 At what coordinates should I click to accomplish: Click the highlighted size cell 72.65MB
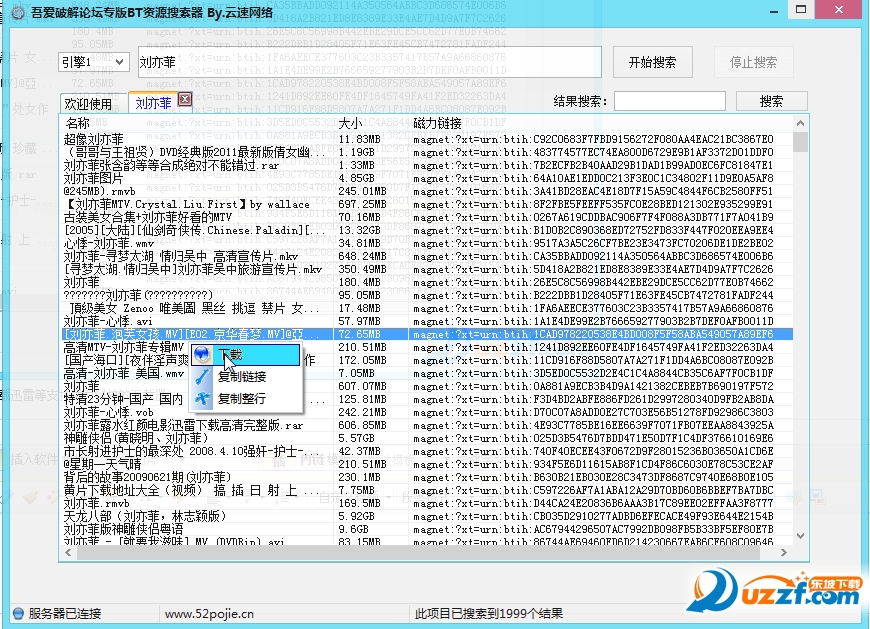point(359,334)
